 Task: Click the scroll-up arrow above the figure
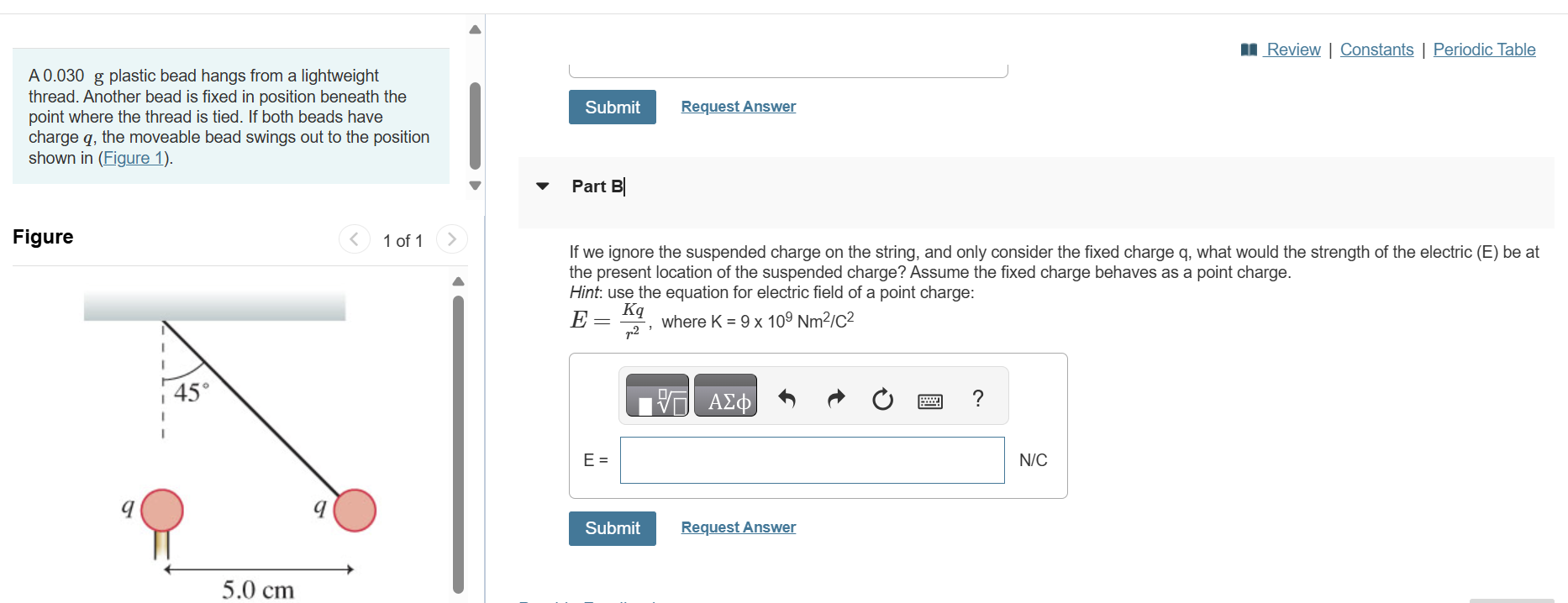(458, 281)
